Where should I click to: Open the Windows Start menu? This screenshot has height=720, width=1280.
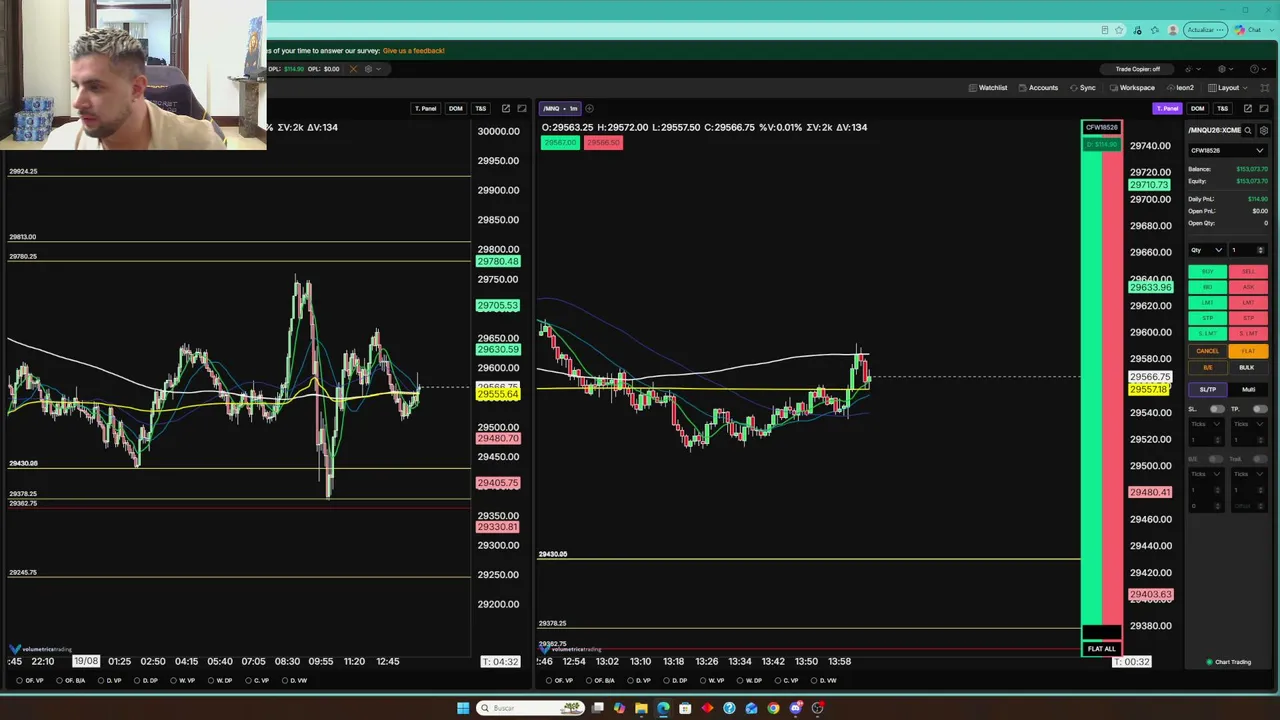coord(462,708)
